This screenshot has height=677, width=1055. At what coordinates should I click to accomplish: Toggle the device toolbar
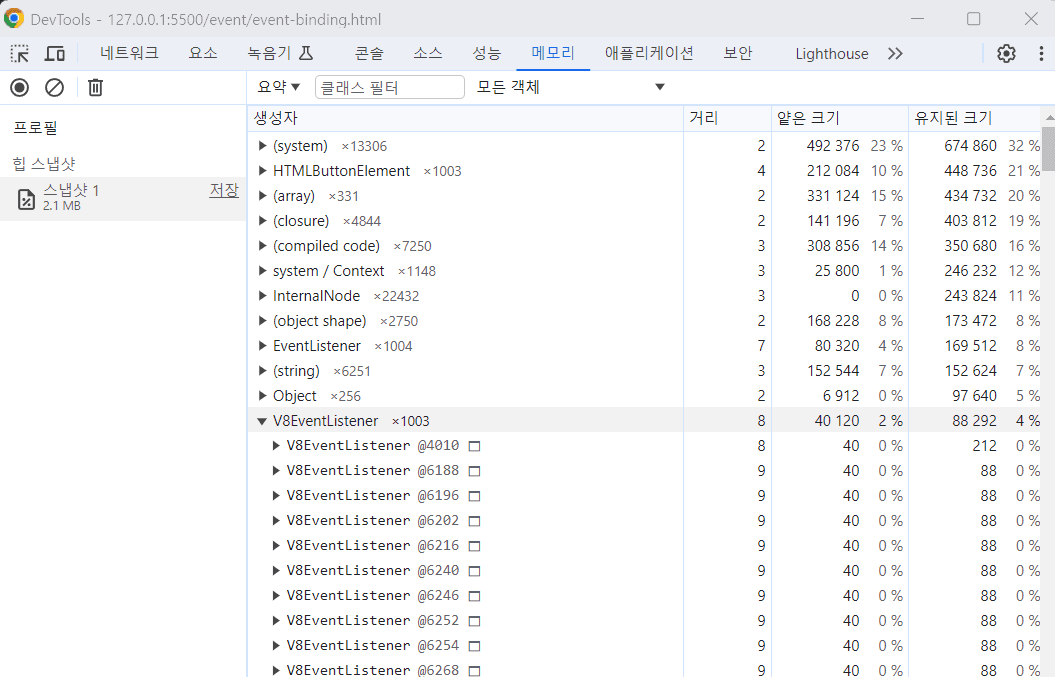coord(54,52)
